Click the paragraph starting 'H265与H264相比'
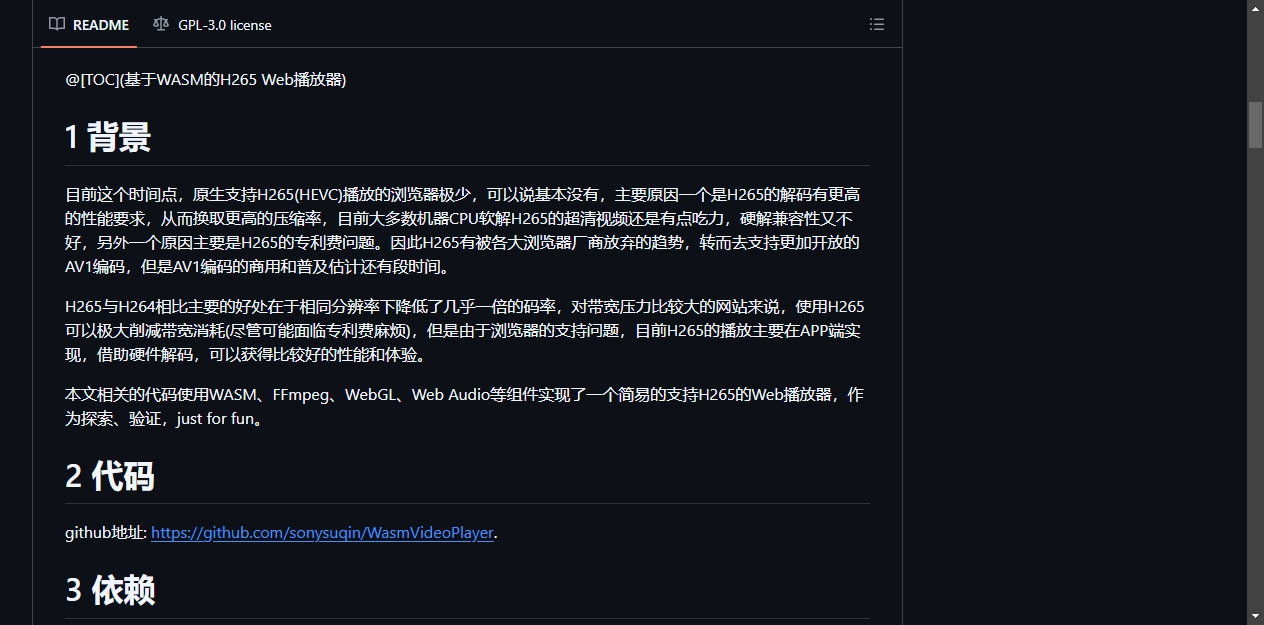Image resolution: width=1264 pixels, height=625 pixels. [x=465, y=331]
